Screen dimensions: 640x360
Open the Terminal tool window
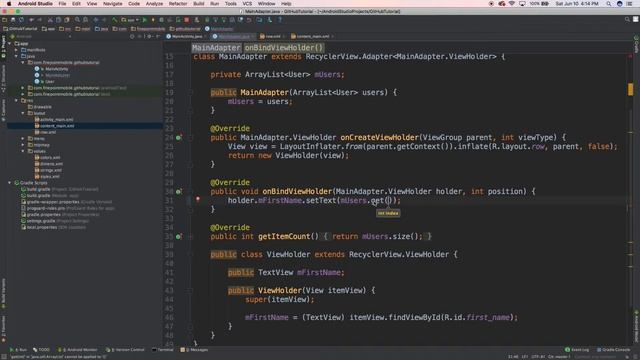click(163, 350)
